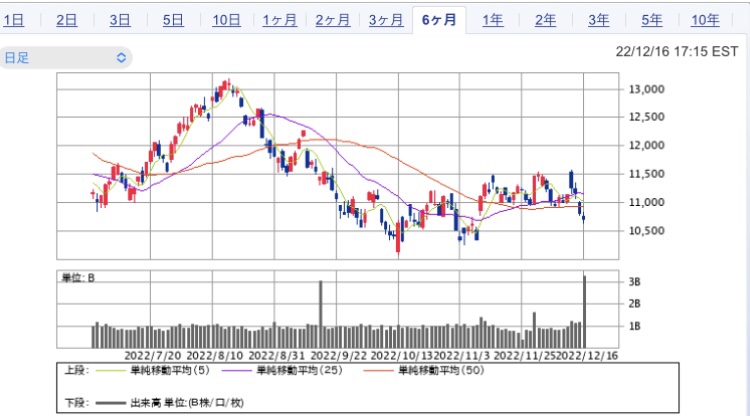The height and width of the screenshot is (416, 750).
Task: Switch to the 10年 tab
Action: [x=704, y=20]
